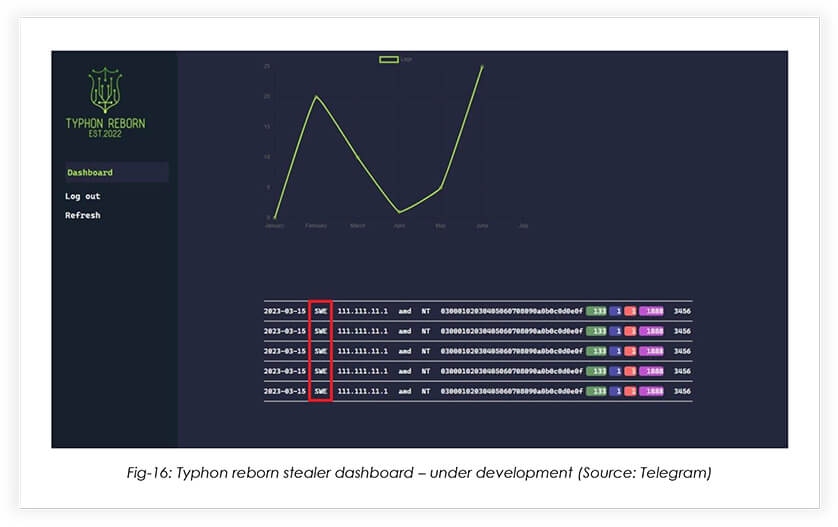The width and height of the screenshot is (838, 527).
Task: Click the April low point on the chart
Action: (399, 212)
